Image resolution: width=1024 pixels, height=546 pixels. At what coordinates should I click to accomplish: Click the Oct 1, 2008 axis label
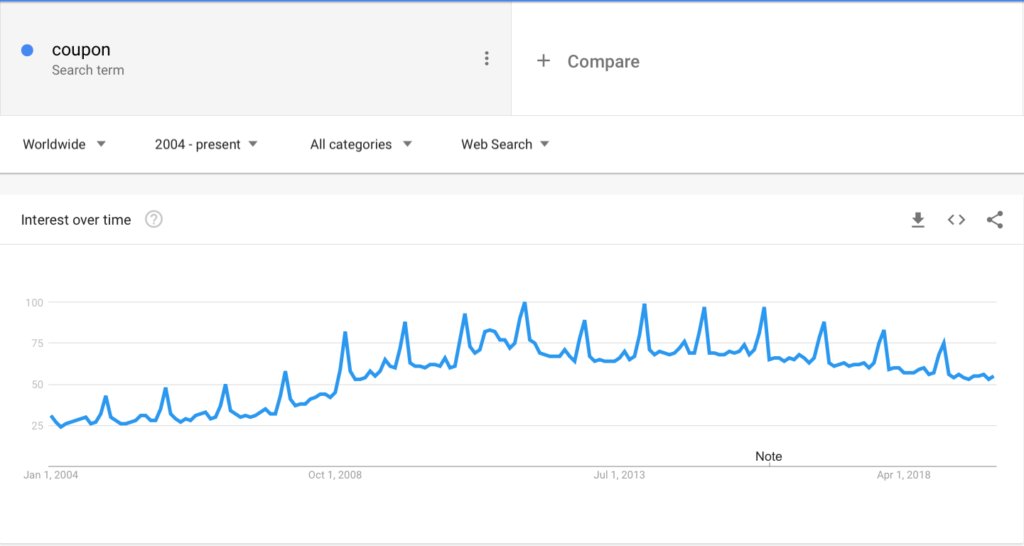(335, 475)
